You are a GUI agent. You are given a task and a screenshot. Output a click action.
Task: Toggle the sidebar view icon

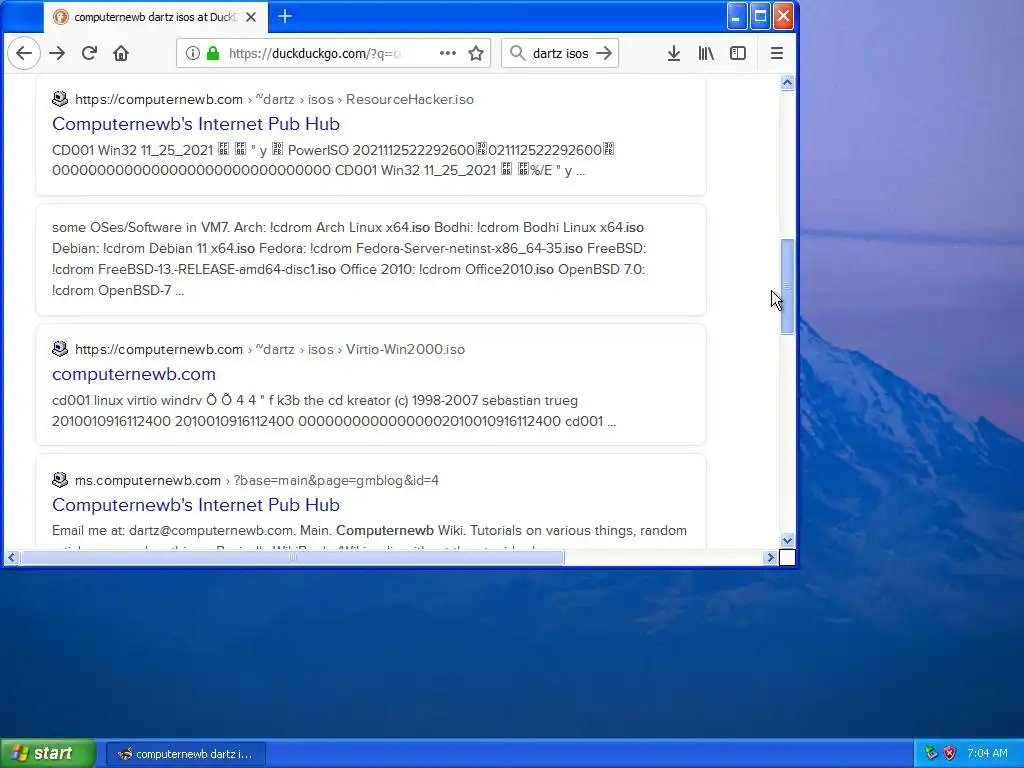tap(738, 54)
